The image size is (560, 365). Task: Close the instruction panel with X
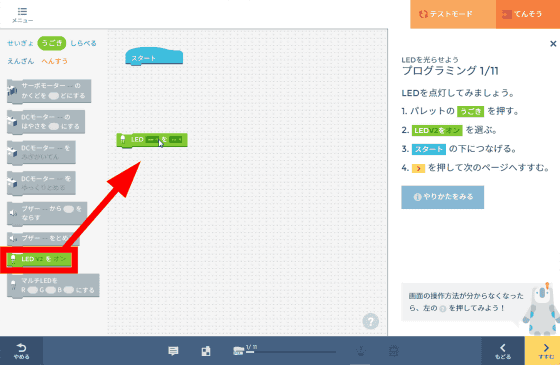[553, 44]
